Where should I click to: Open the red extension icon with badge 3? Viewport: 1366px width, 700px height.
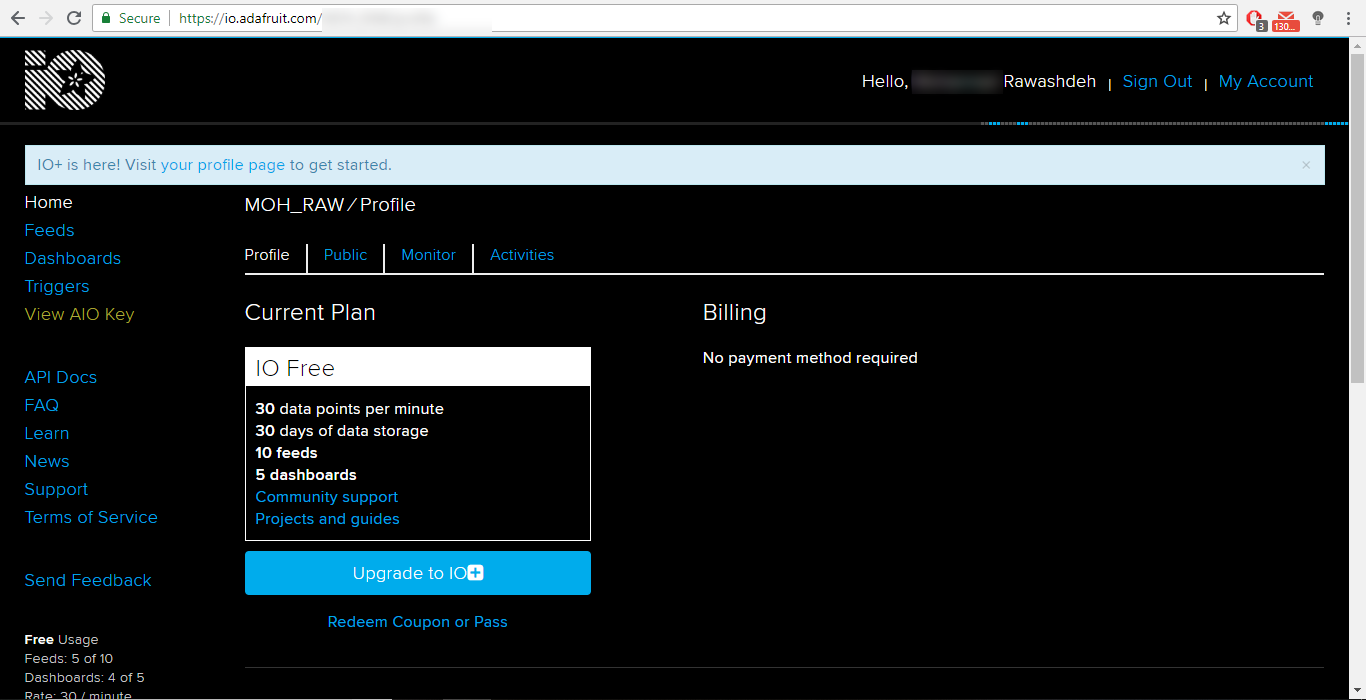pyautogui.click(x=1255, y=19)
